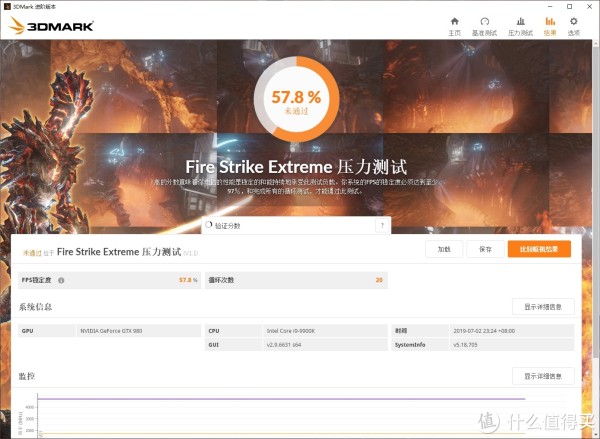Open the question mark help beside 验证分数
The width and height of the screenshot is (600, 439).
pyautogui.click(x=382, y=225)
